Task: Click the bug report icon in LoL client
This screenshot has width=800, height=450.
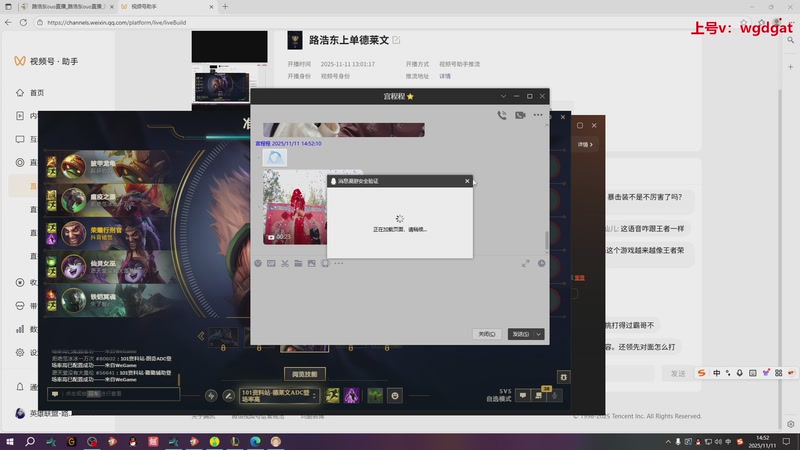Action: coord(563,377)
